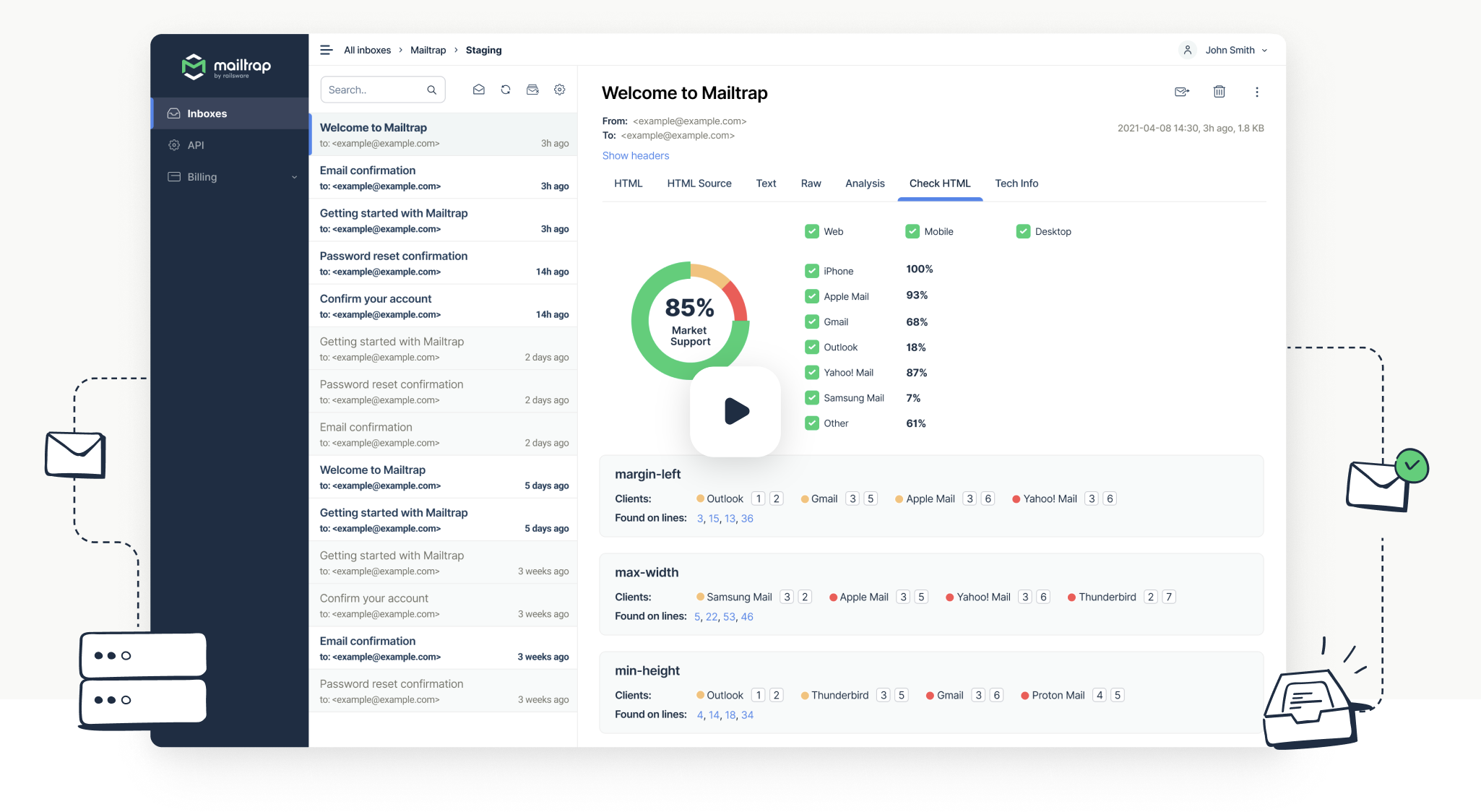
Task: Click the inbox tray icon in toolbar
Action: pyautogui.click(x=532, y=90)
